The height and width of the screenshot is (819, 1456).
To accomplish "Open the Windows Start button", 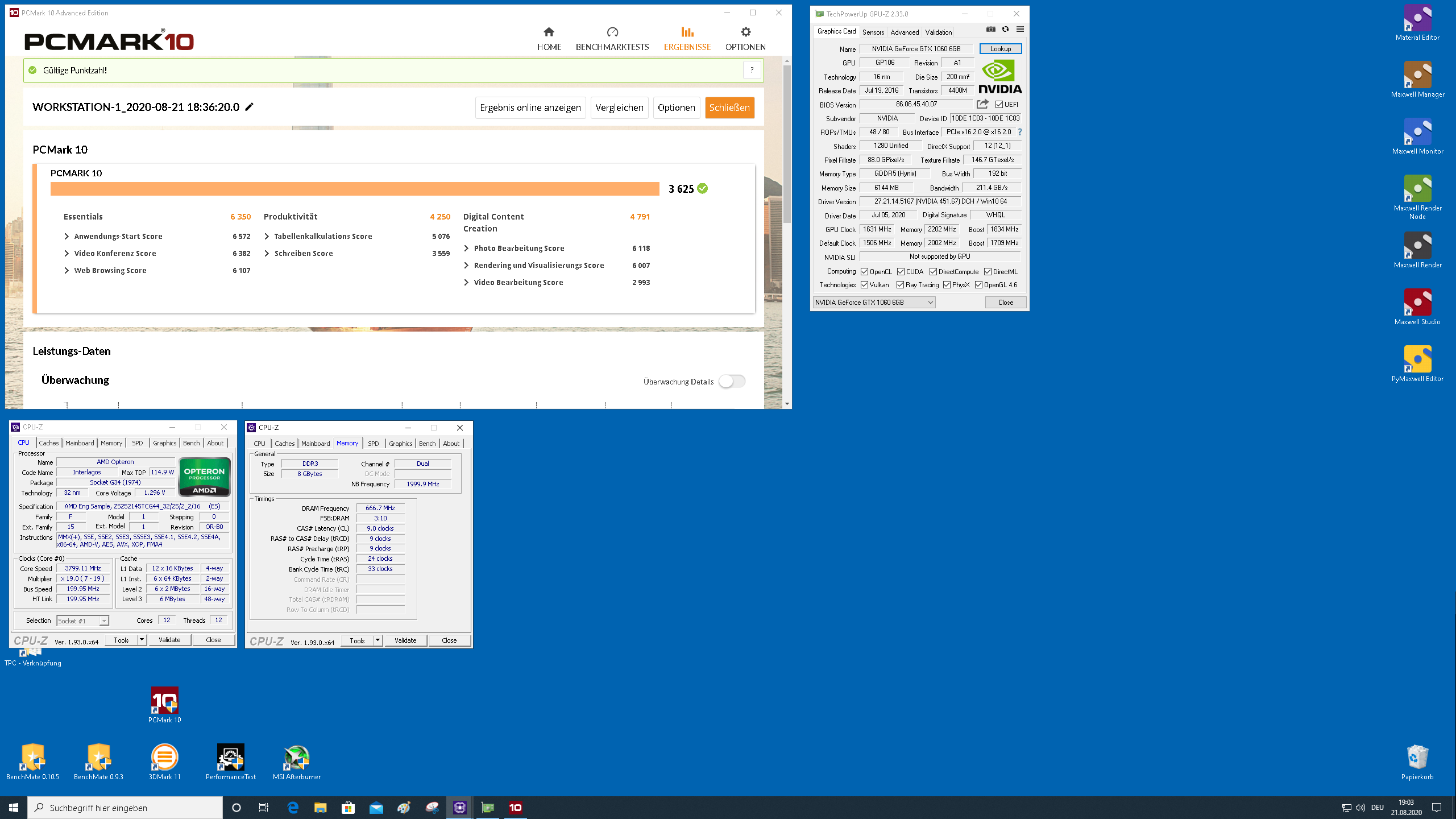I will (x=14, y=808).
